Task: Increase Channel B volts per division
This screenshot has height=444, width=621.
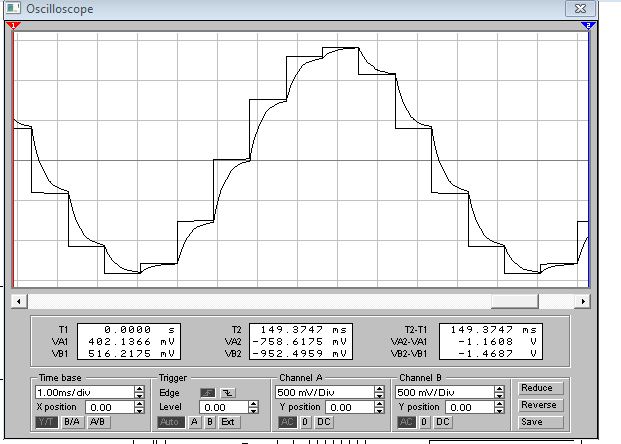Action: pos(499,389)
